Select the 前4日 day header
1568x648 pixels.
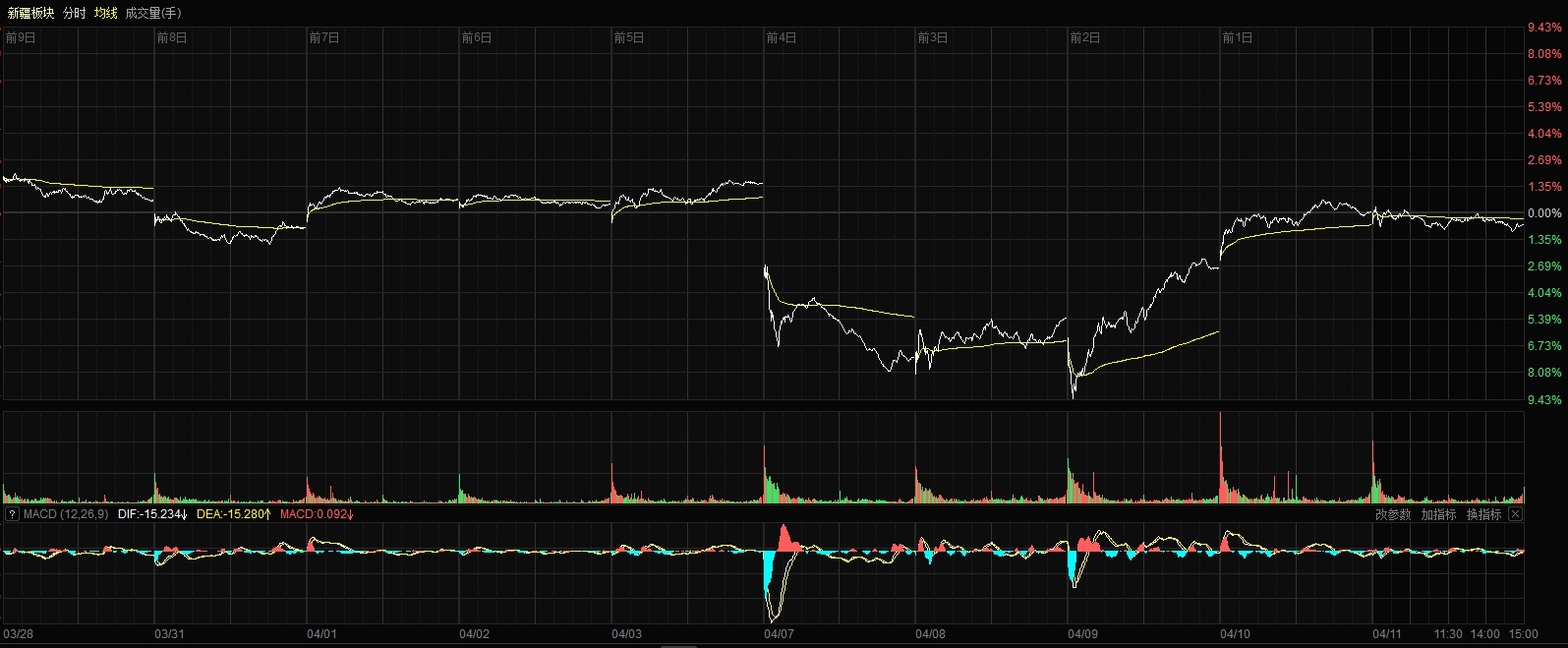[782, 37]
